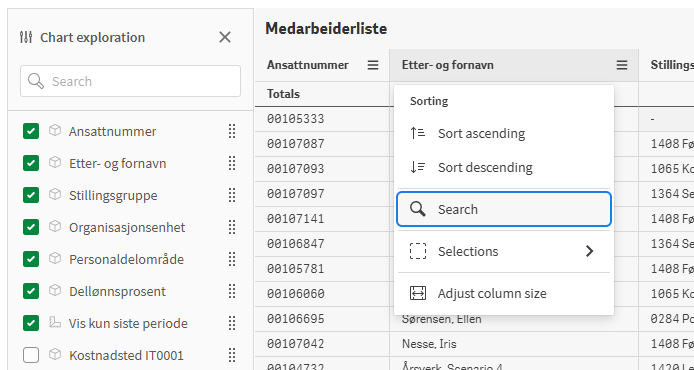Screen dimensions: 694x370
Task: Uncheck the Stillingsgruppe checkbox
Action: click(x=31, y=195)
